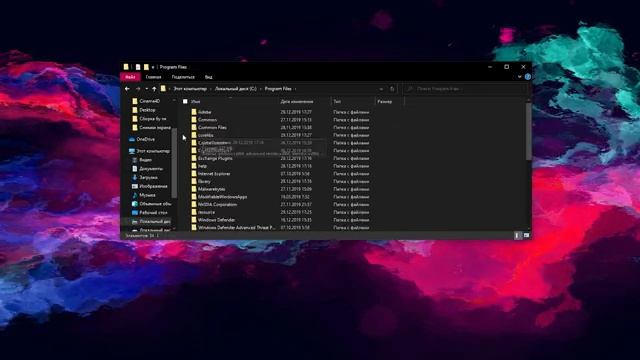This screenshot has width=640, height=360.
Task: Open the Файл ribbon tab
Action: click(x=130, y=77)
